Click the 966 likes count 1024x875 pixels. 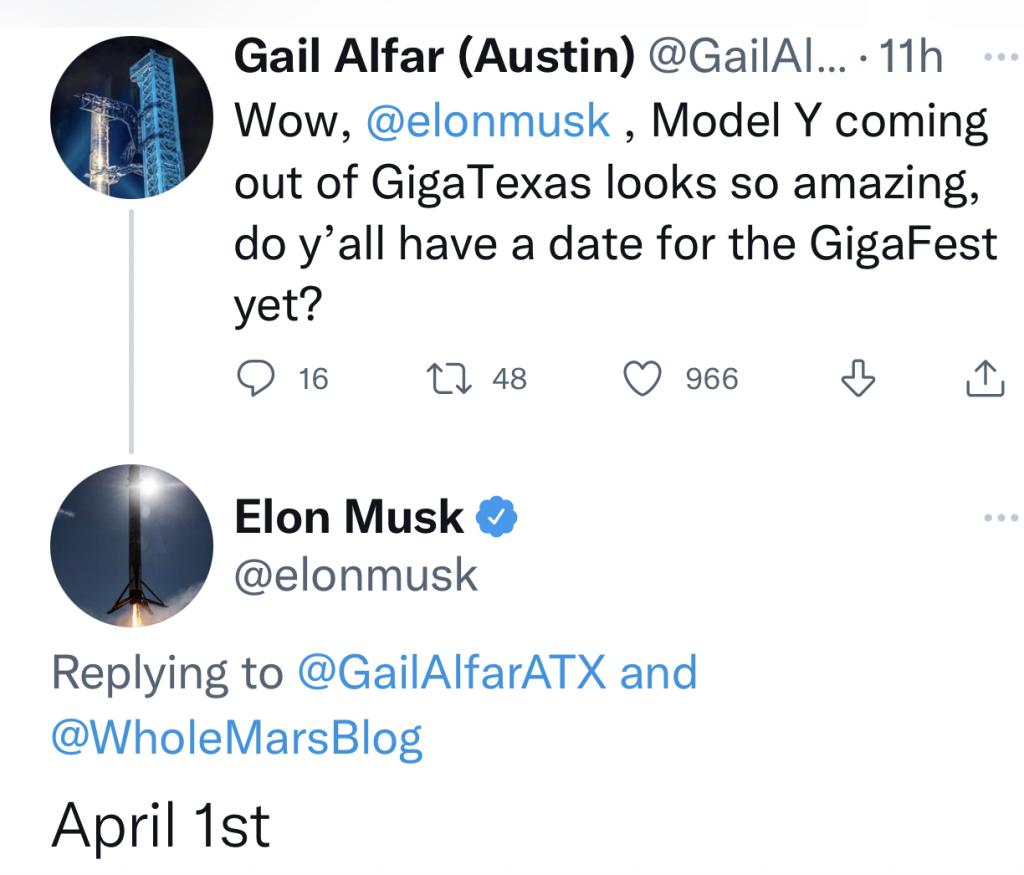click(711, 379)
